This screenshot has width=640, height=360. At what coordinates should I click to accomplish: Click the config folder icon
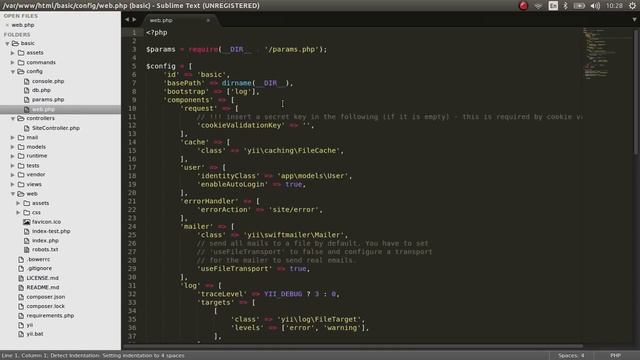[21, 72]
